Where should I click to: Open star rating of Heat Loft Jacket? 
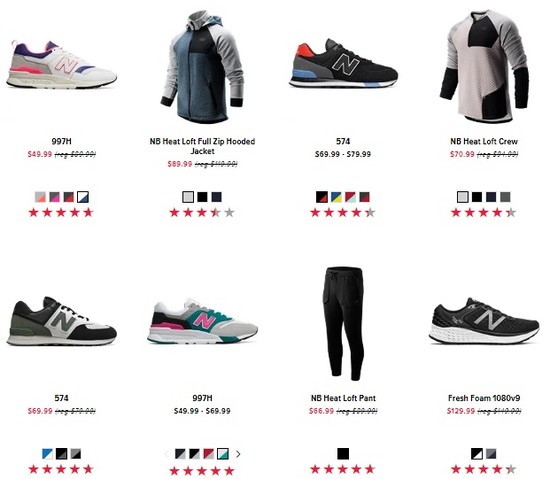202,212
